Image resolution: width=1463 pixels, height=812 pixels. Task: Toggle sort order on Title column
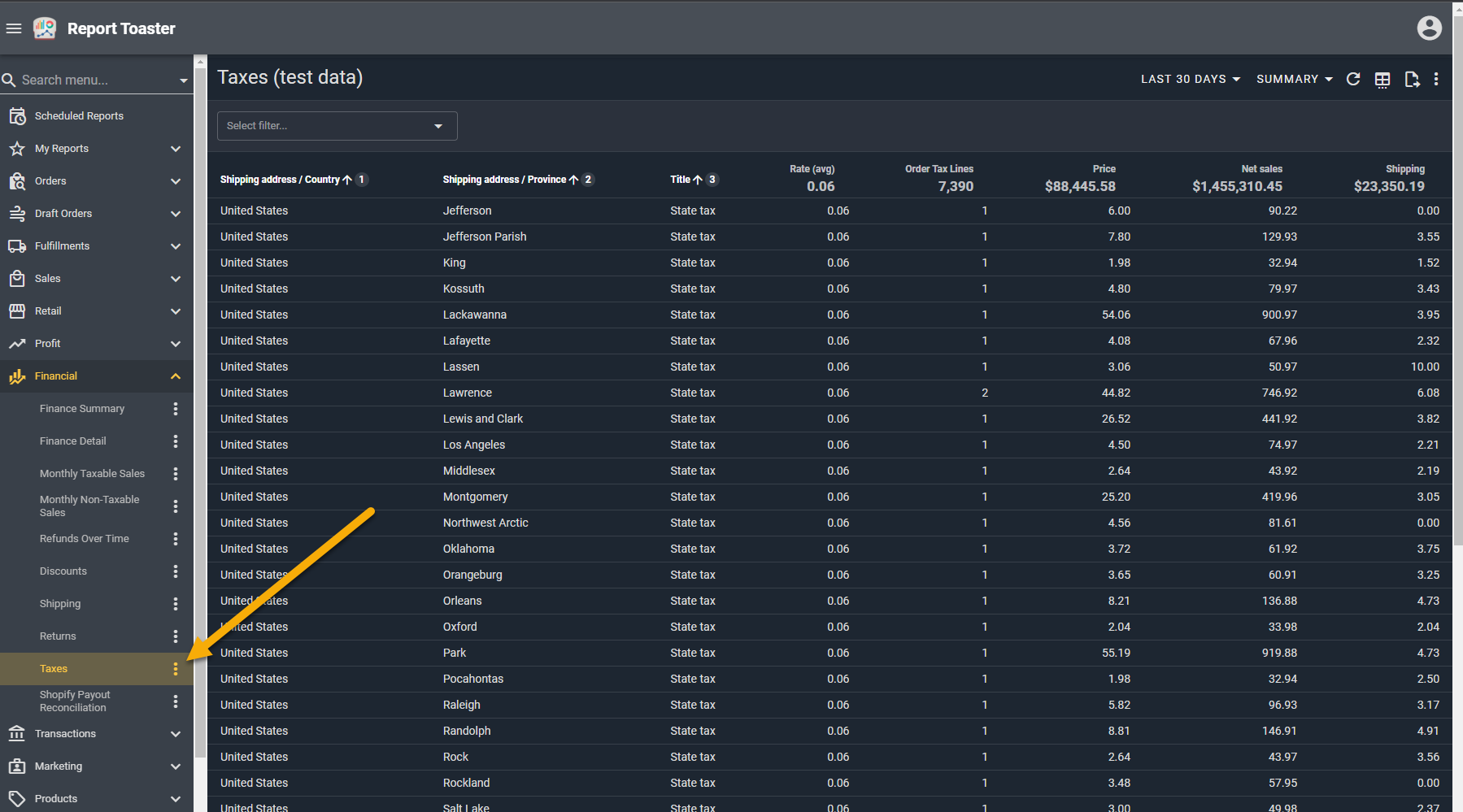click(x=681, y=180)
